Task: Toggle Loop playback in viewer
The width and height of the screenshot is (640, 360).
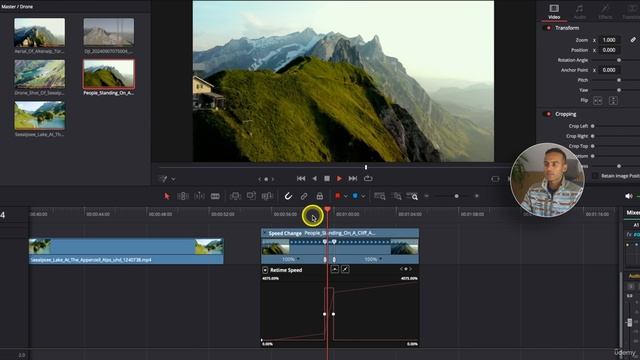Action: click(x=368, y=178)
